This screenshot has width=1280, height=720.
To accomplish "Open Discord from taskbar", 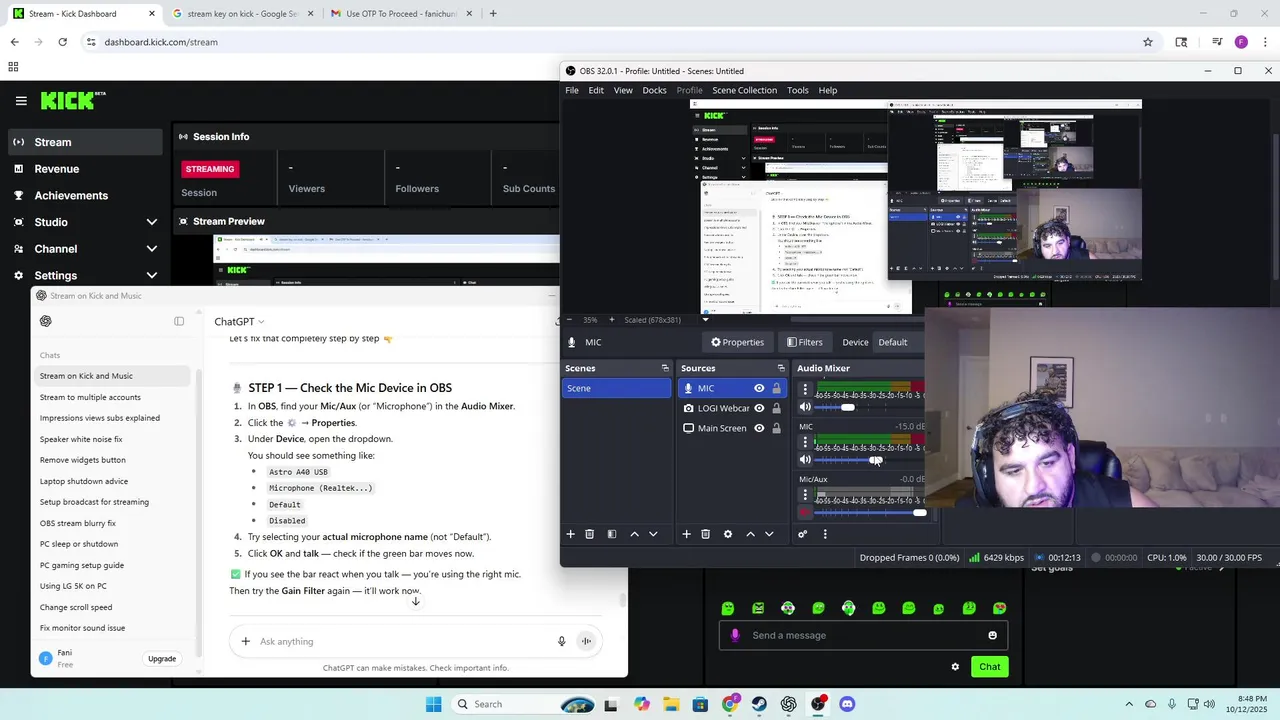I will 847,704.
